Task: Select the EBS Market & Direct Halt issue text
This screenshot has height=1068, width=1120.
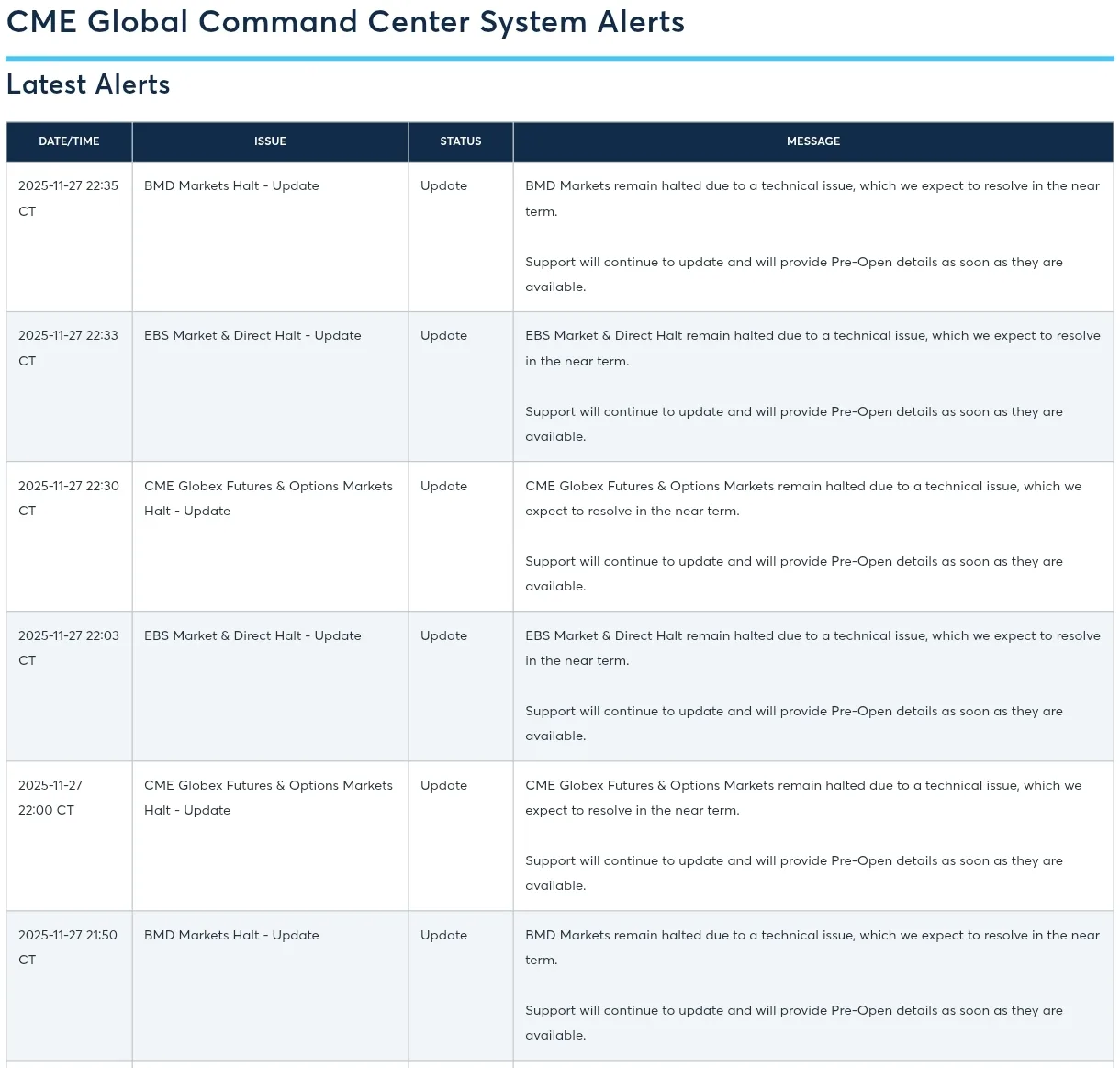Action: click(x=252, y=335)
